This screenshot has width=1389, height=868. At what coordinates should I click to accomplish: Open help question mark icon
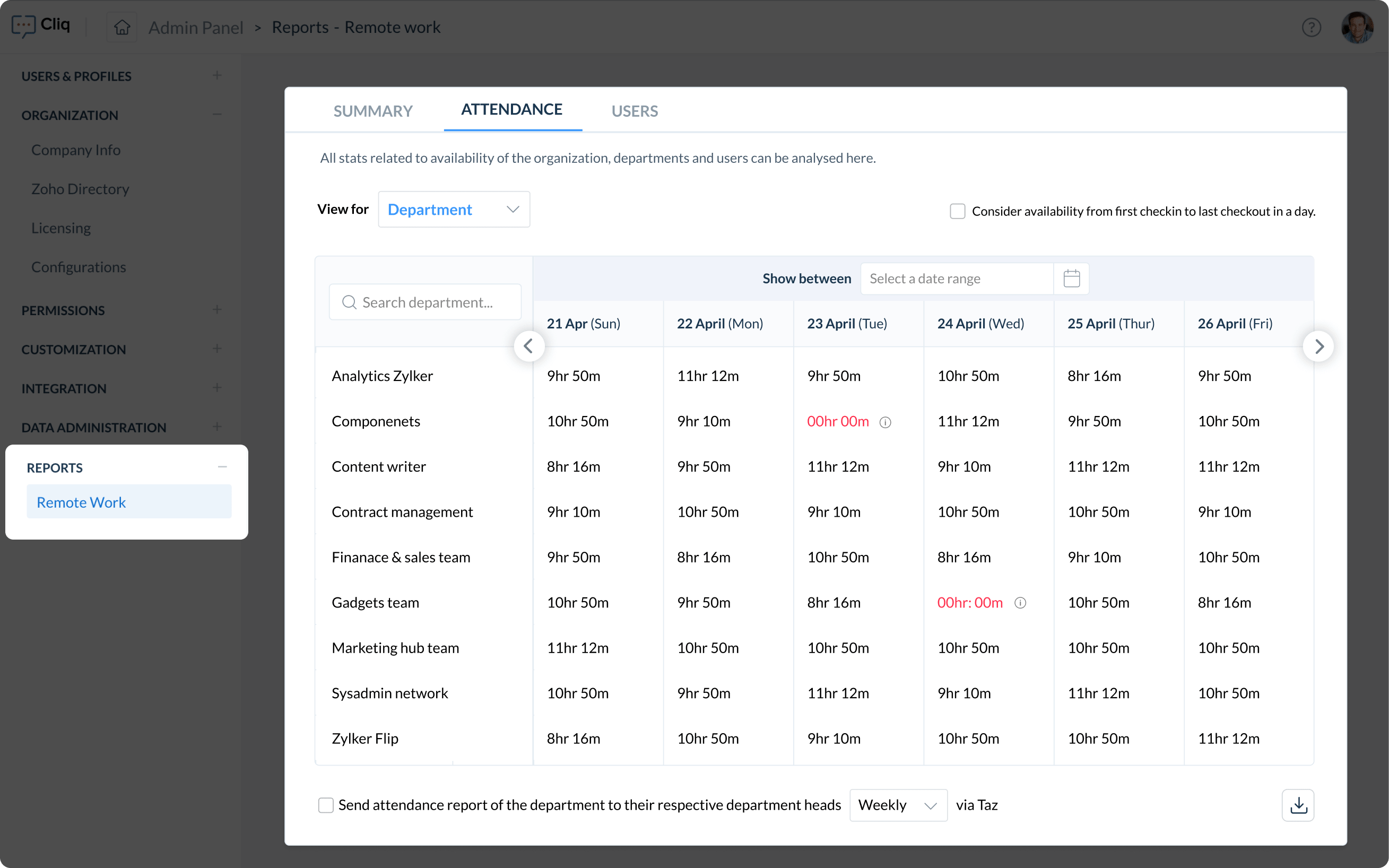[x=1311, y=27]
